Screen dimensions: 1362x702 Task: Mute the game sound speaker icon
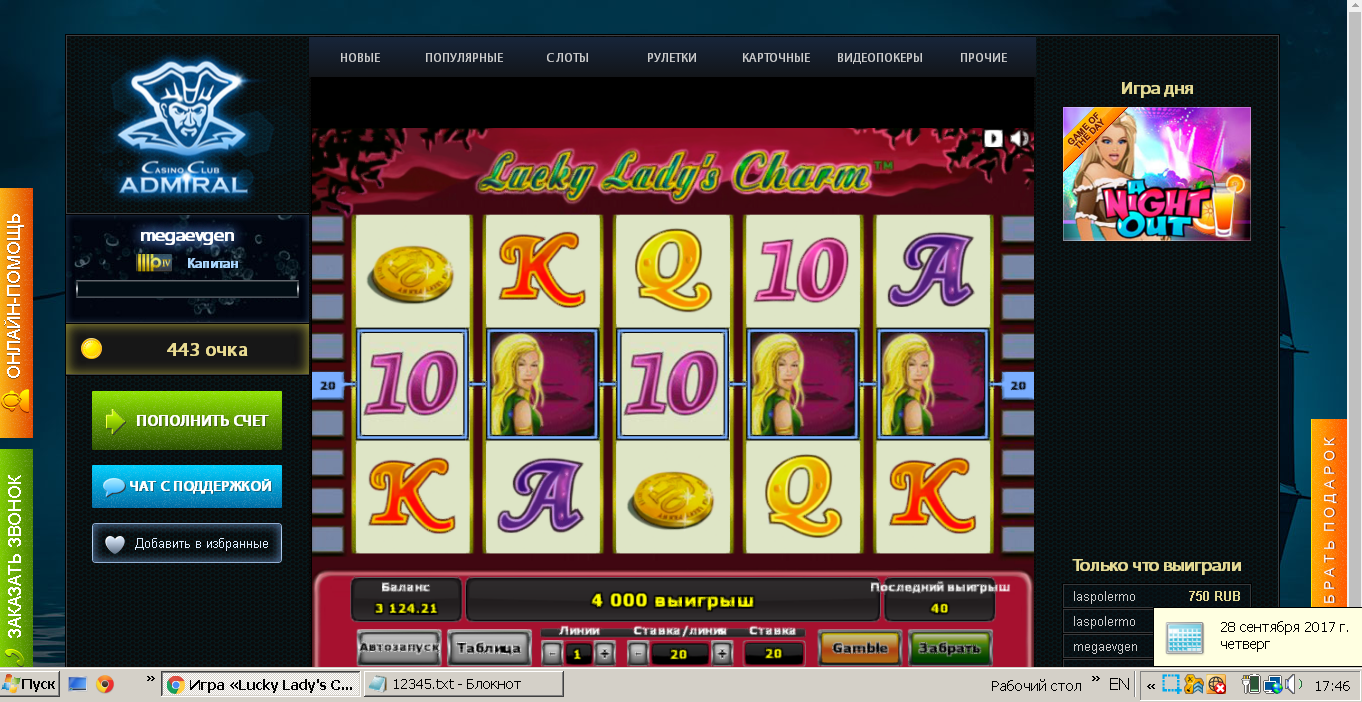point(1019,139)
